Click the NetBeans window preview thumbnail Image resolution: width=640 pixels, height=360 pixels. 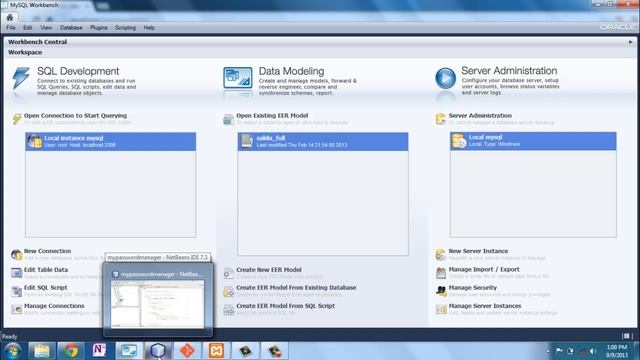[x=158, y=304]
